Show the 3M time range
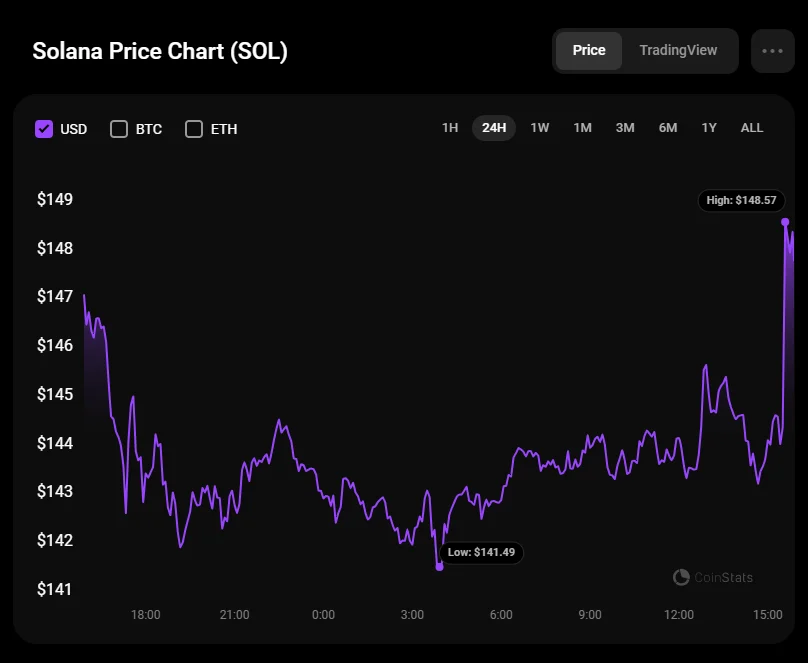Viewport: 808px width, 663px height. coord(625,128)
